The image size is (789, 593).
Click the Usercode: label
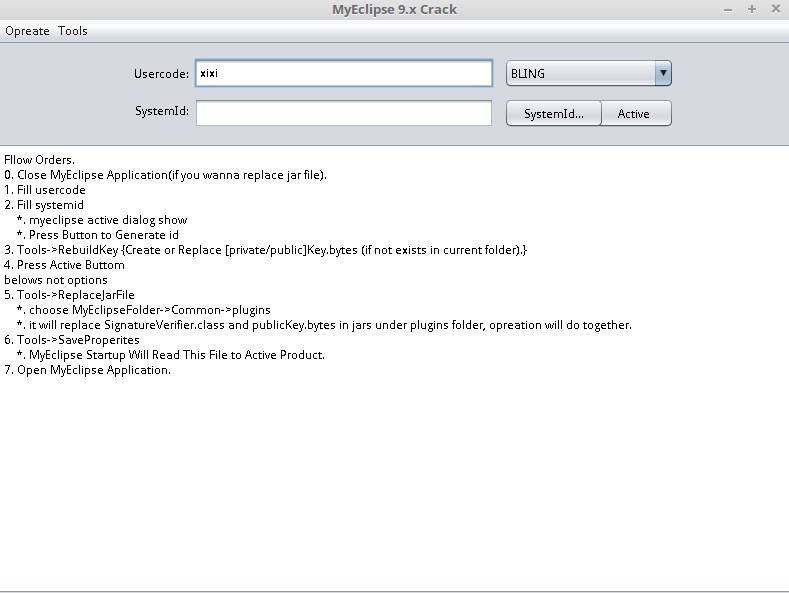pyautogui.click(x=161, y=74)
